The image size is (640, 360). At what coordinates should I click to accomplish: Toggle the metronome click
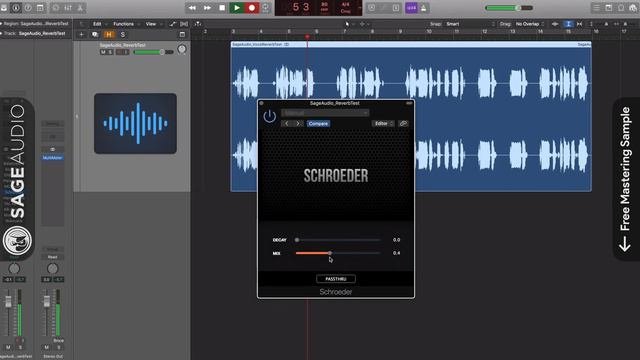click(423, 8)
